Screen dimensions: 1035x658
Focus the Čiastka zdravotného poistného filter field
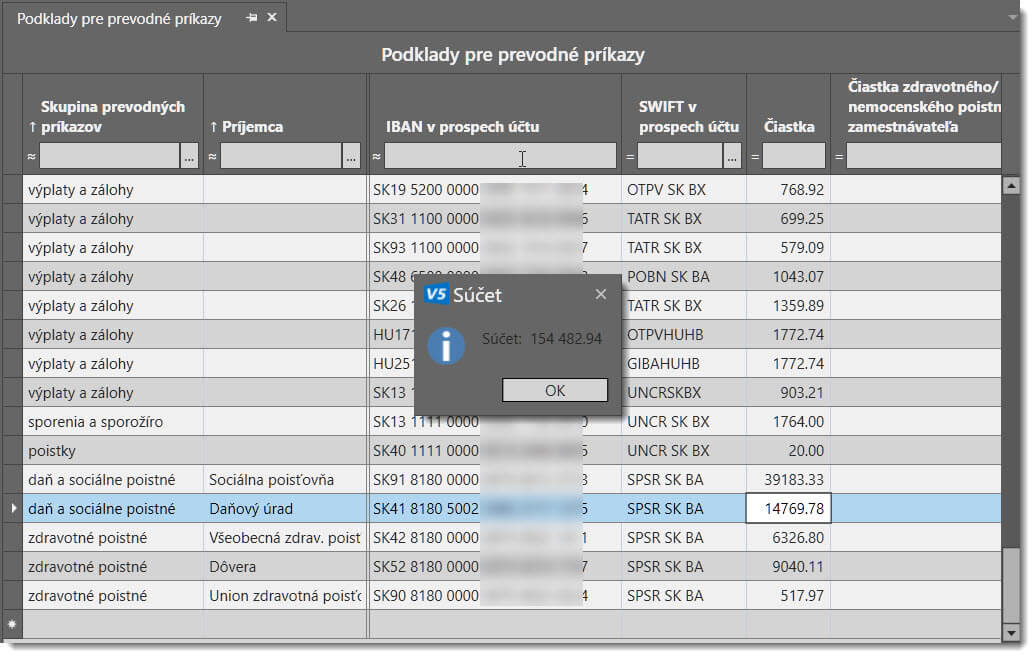coord(923,157)
